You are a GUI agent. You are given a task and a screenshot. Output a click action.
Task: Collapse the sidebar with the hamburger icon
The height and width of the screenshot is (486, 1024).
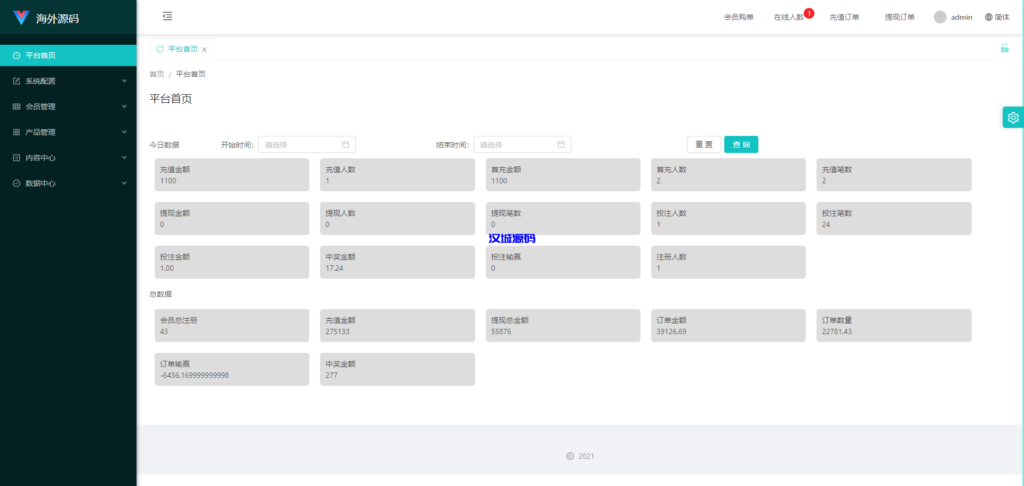click(x=167, y=16)
